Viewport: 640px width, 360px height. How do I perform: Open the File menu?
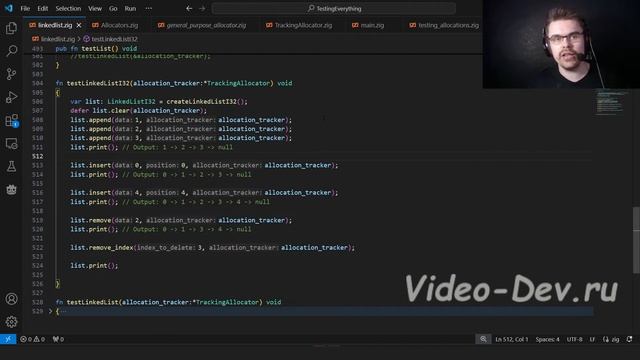tap(25, 8)
